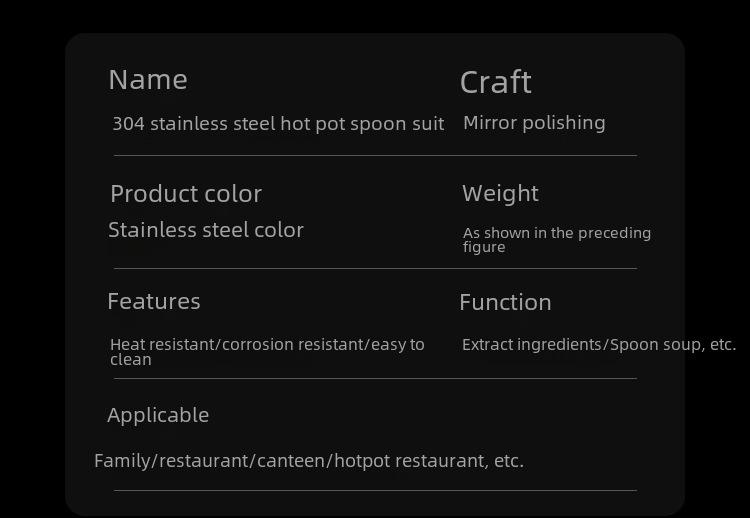
Task: Click the divider line below Product color row
Action: 375,268
